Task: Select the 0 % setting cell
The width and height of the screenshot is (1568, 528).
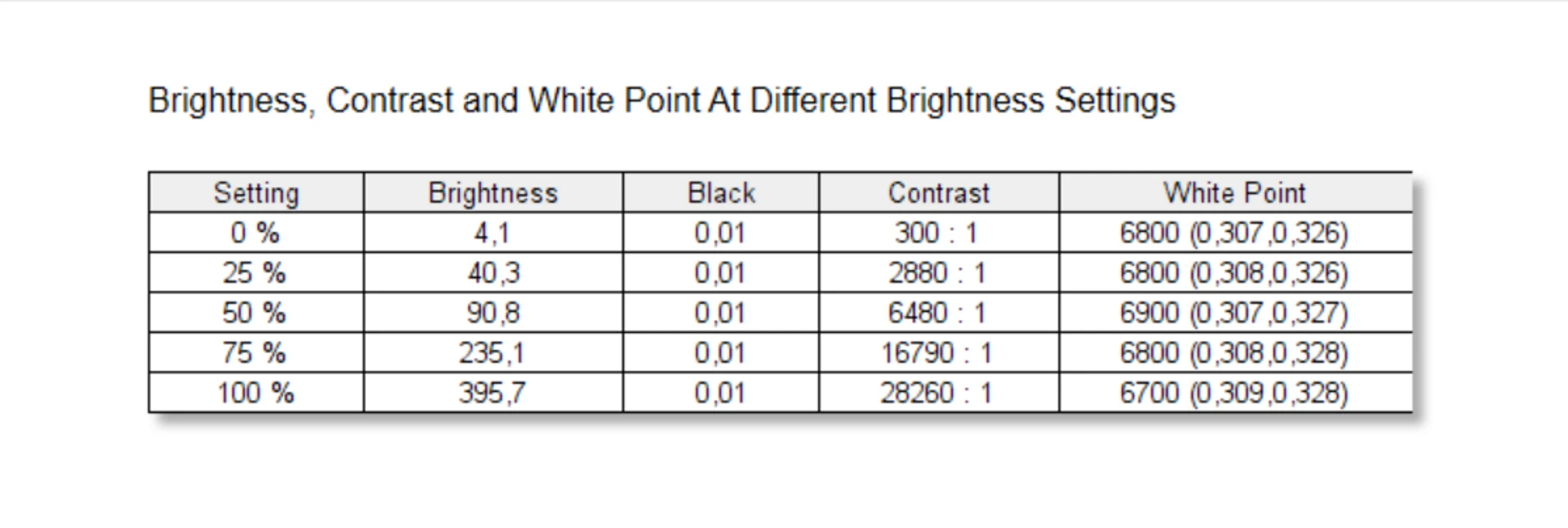Action: tap(256, 233)
